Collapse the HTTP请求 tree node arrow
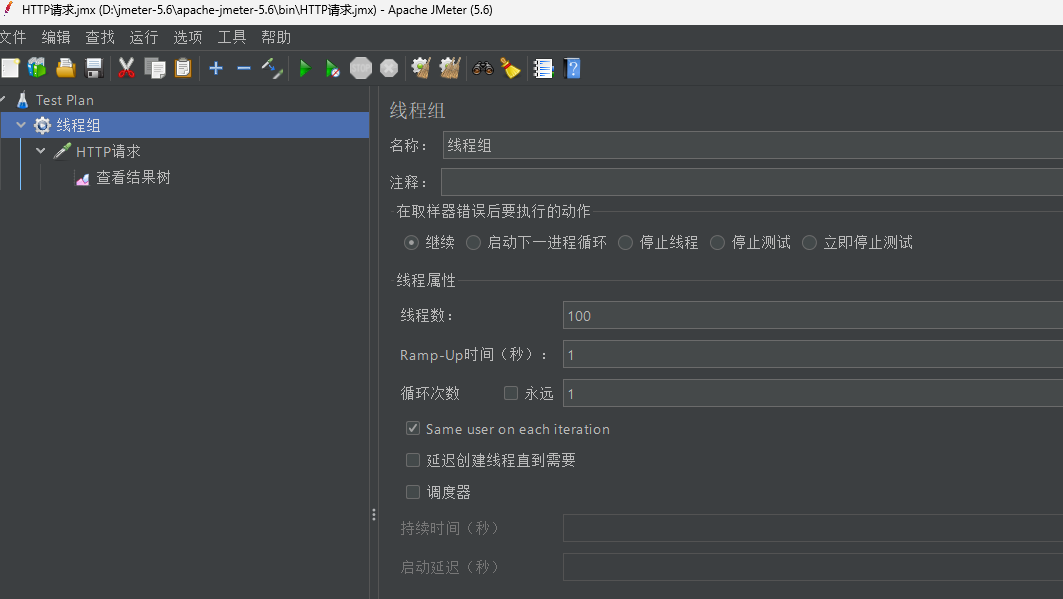This screenshot has height=599, width=1063. click(41, 150)
